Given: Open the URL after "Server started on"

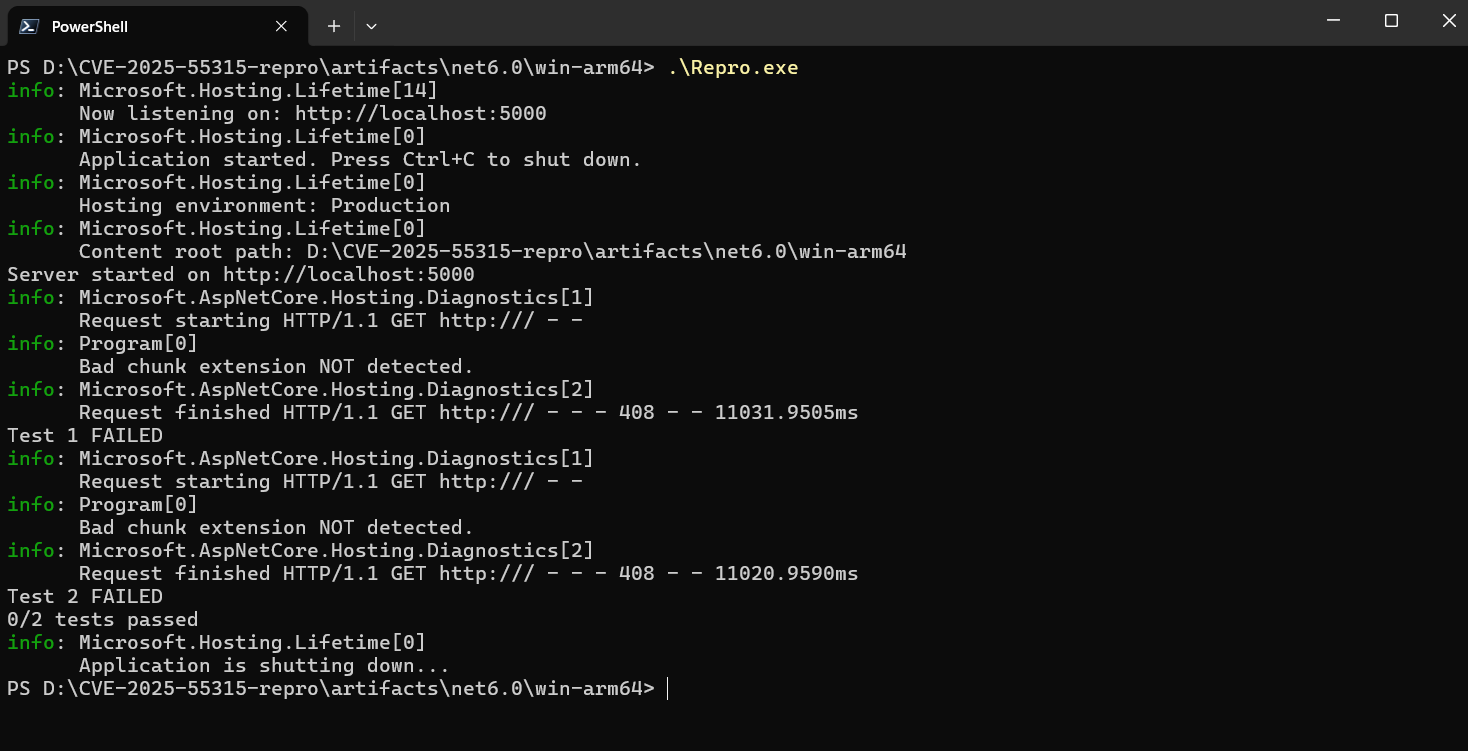Looking at the screenshot, I should (x=349, y=274).
